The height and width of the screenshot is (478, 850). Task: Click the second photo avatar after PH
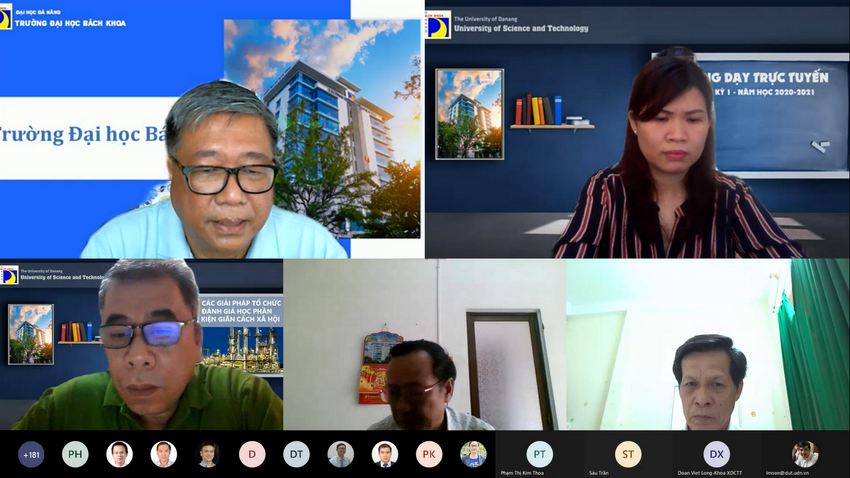164,455
